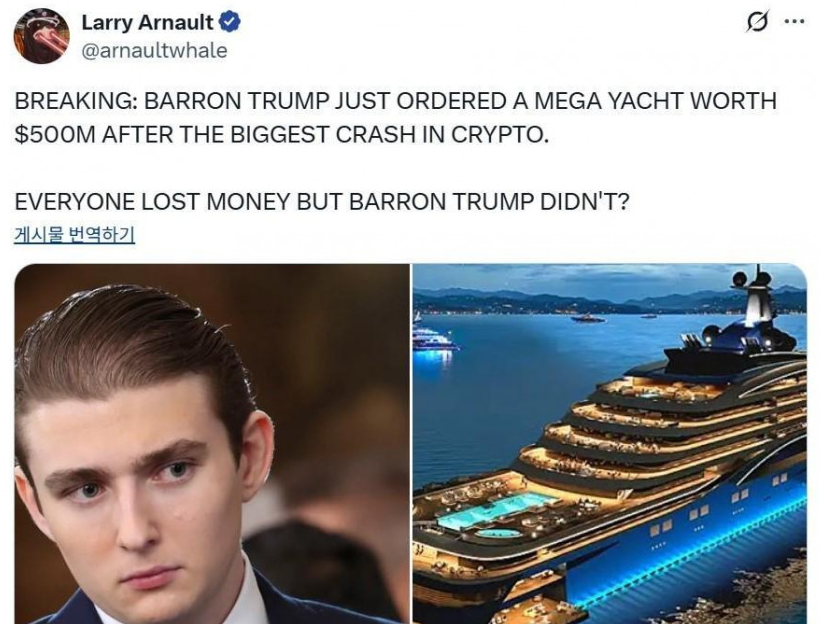This screenshot has width=820, height=624.
Task: Open the mega yacht image
Action: pyautogui.click(x=610, y=444)
